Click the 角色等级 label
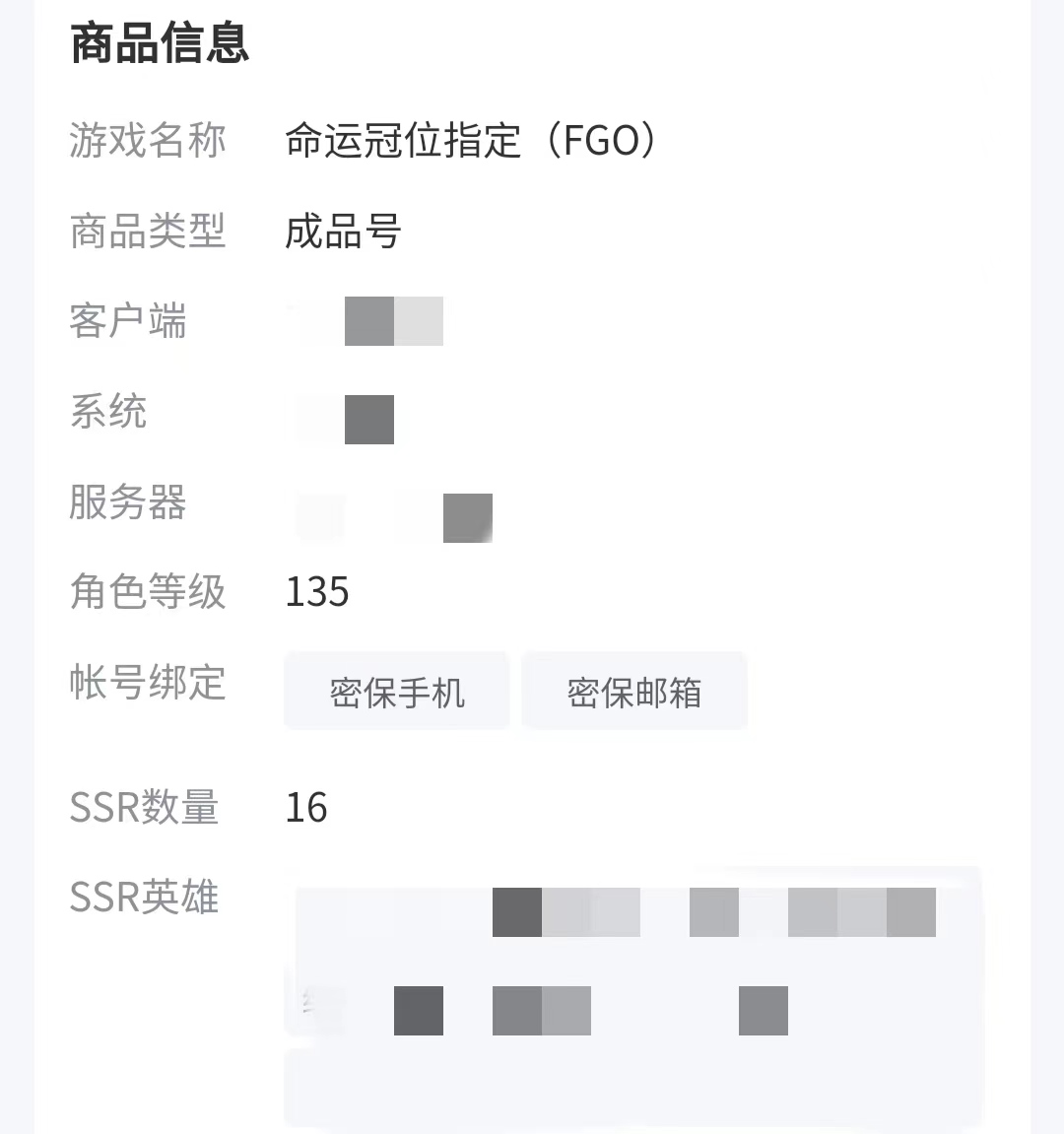This screenshot has height=1134, width=1064. [148, 592]
